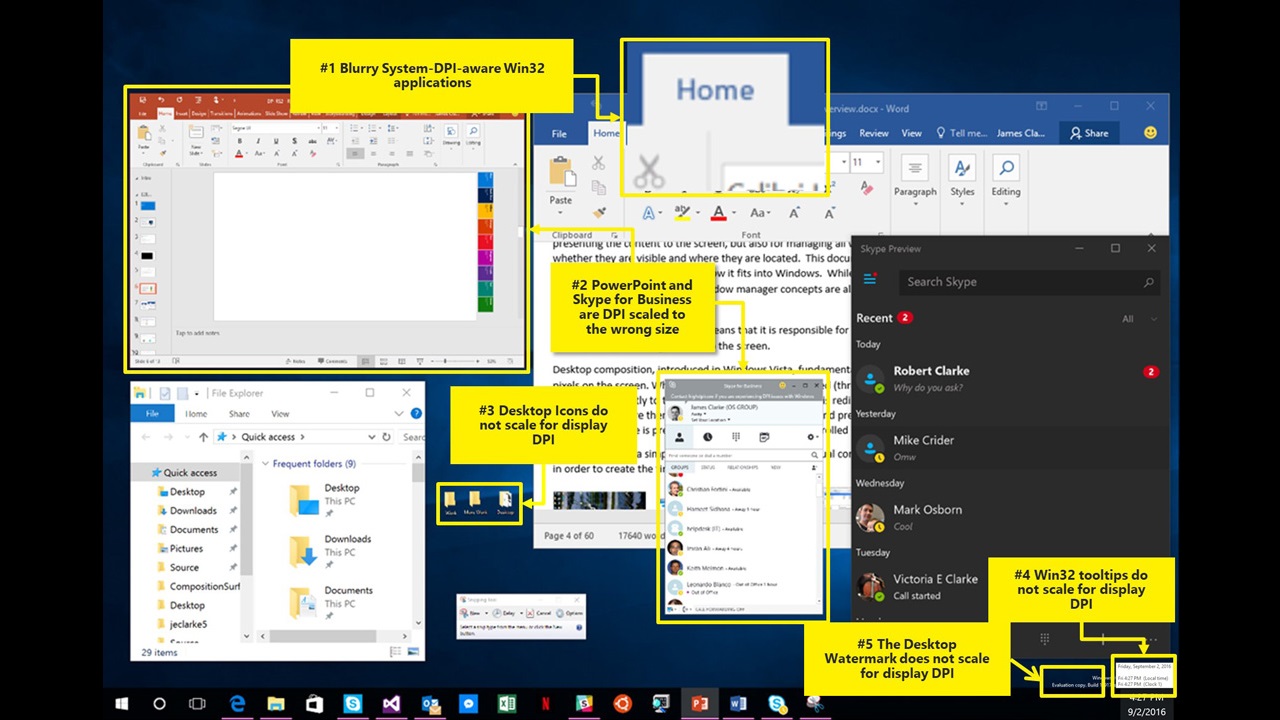This screenshot has height=720, width=1280.
Task: Open the Skype for Business dial pad
Action: (x=736, y=437)
